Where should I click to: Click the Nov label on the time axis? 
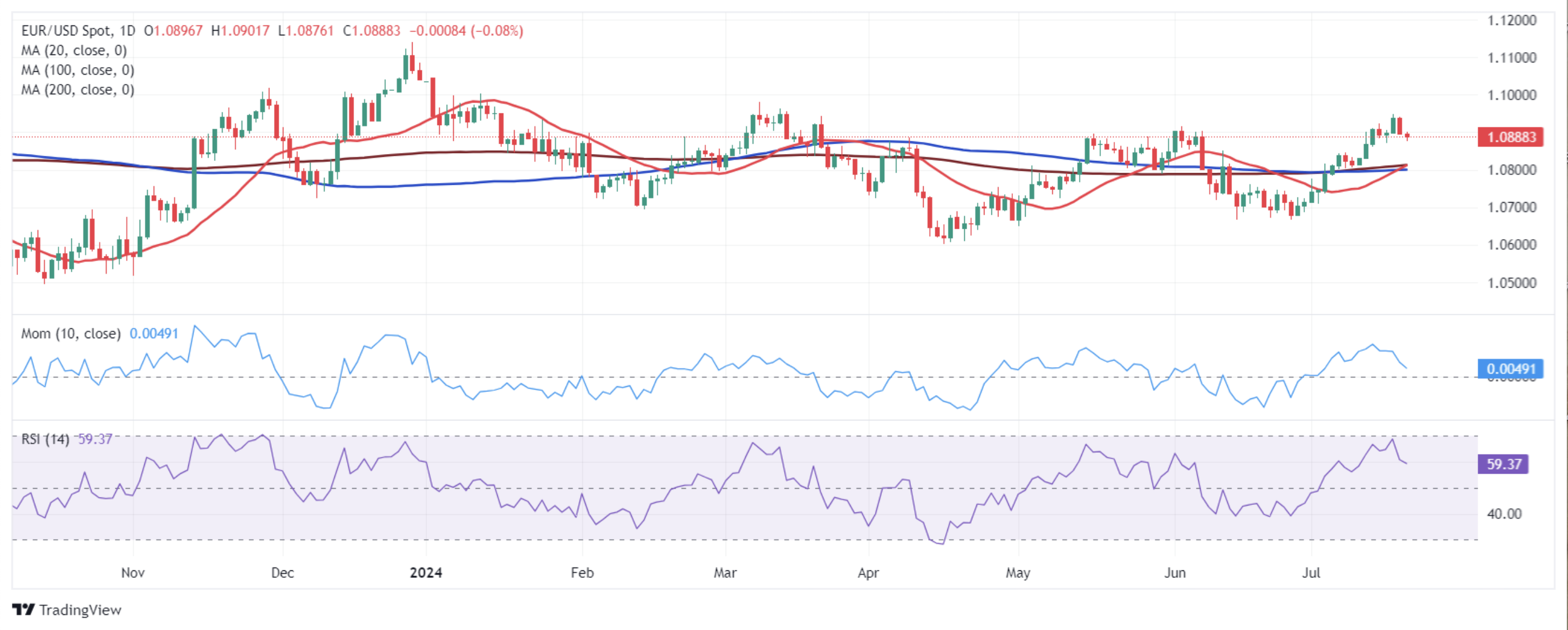(133, 572)
